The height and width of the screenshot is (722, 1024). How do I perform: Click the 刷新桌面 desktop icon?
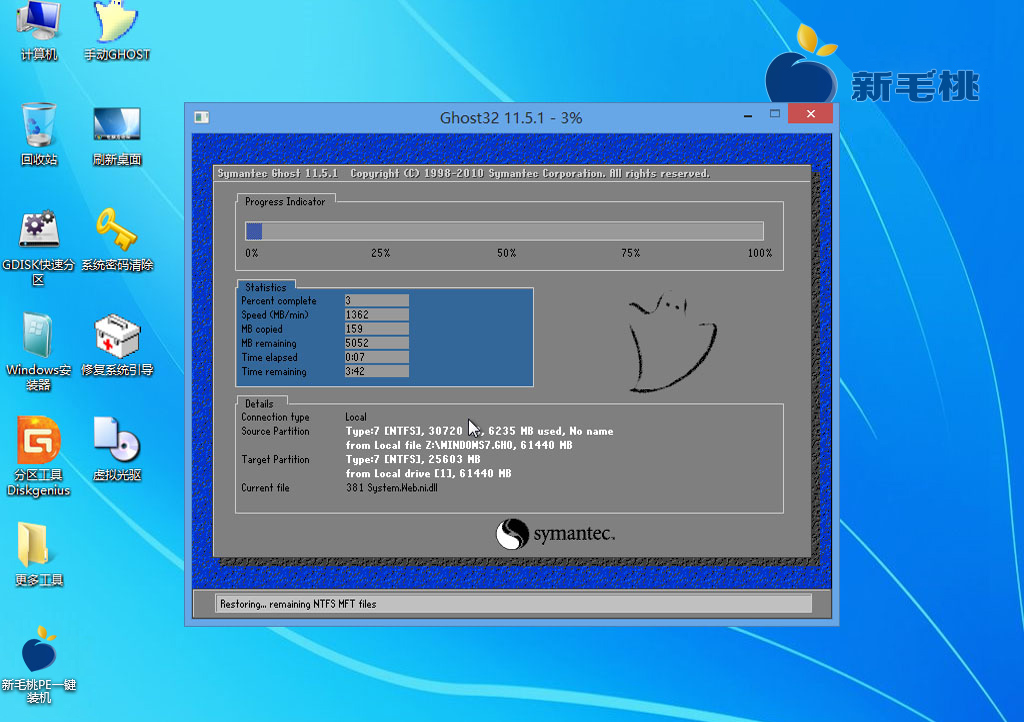point(117,135)
